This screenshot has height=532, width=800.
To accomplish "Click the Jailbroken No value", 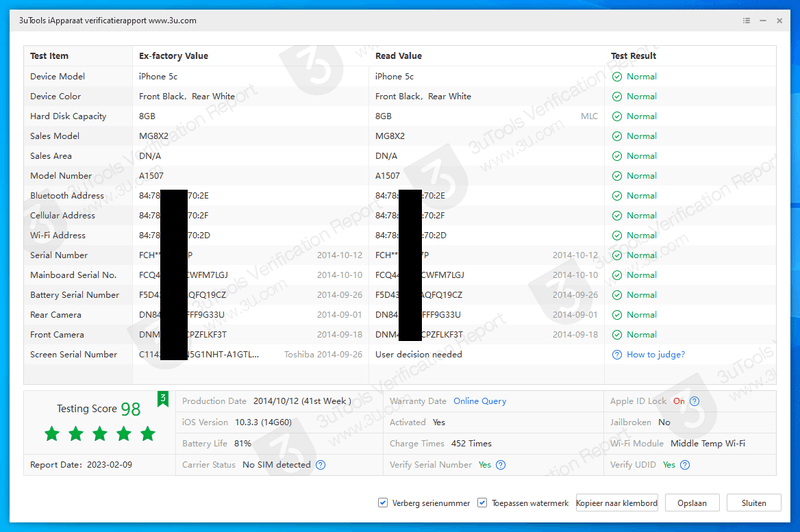I will 664,422.
